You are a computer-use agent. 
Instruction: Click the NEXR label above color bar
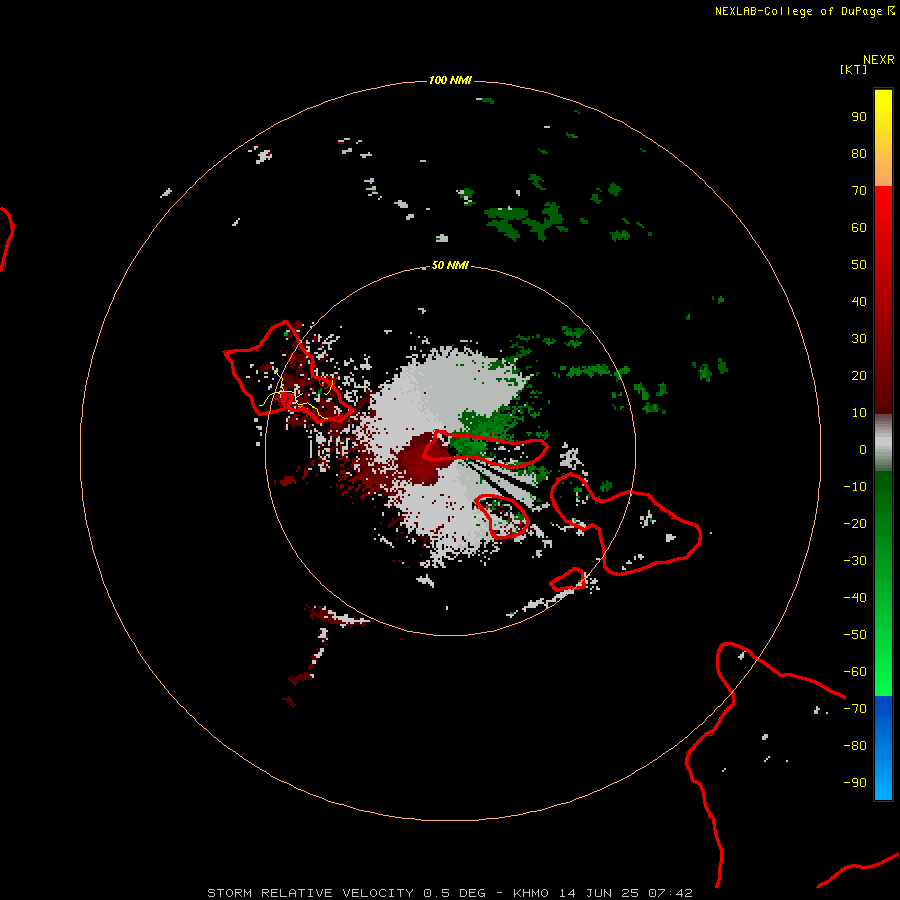pyautogui.click(x=879, y=60)
